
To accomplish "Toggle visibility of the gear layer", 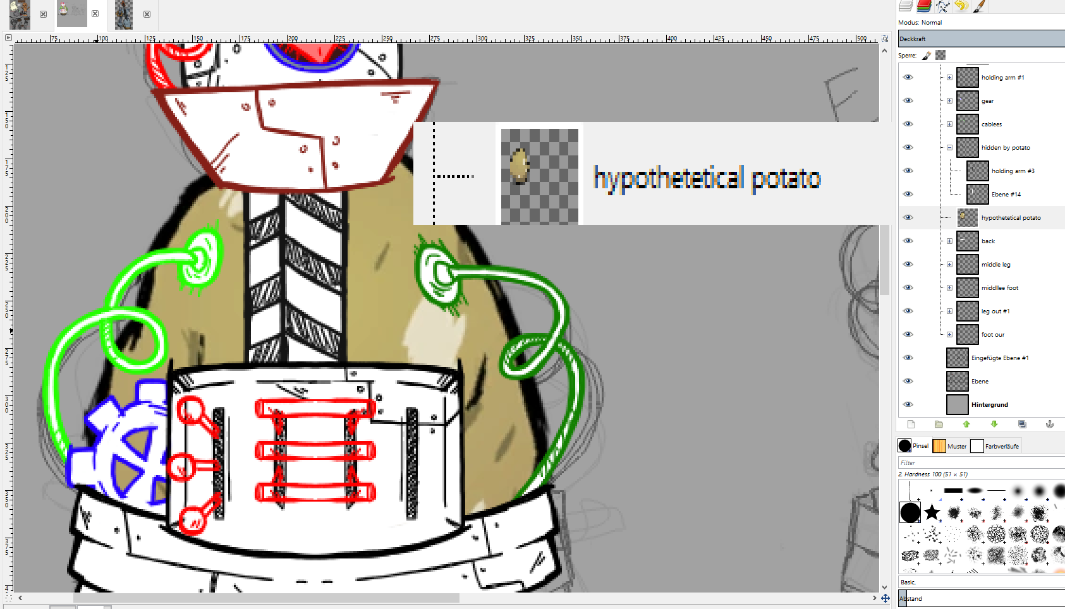I will [x=908, y=100].
